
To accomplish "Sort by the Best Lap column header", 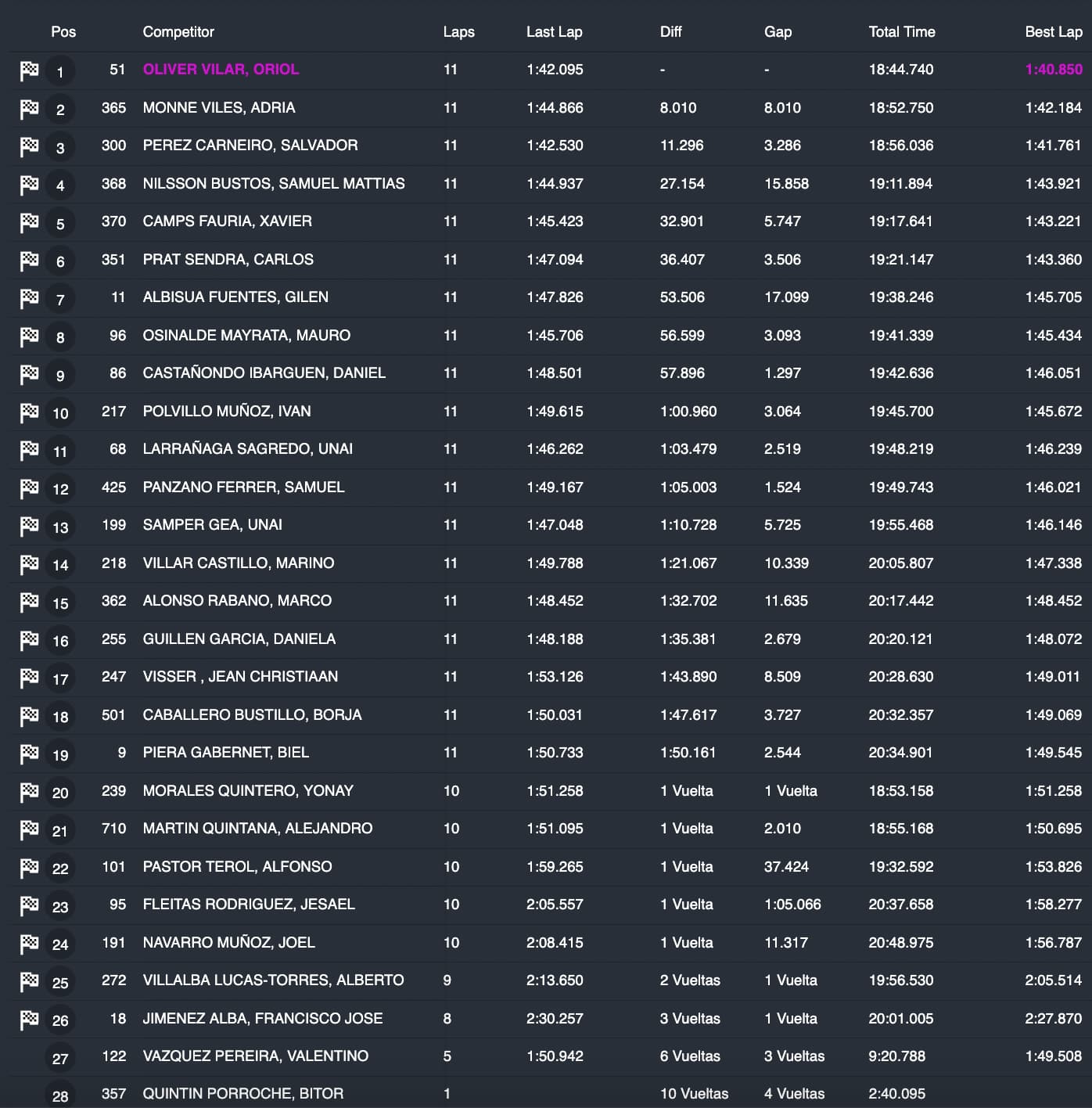I will point(1053,32).
